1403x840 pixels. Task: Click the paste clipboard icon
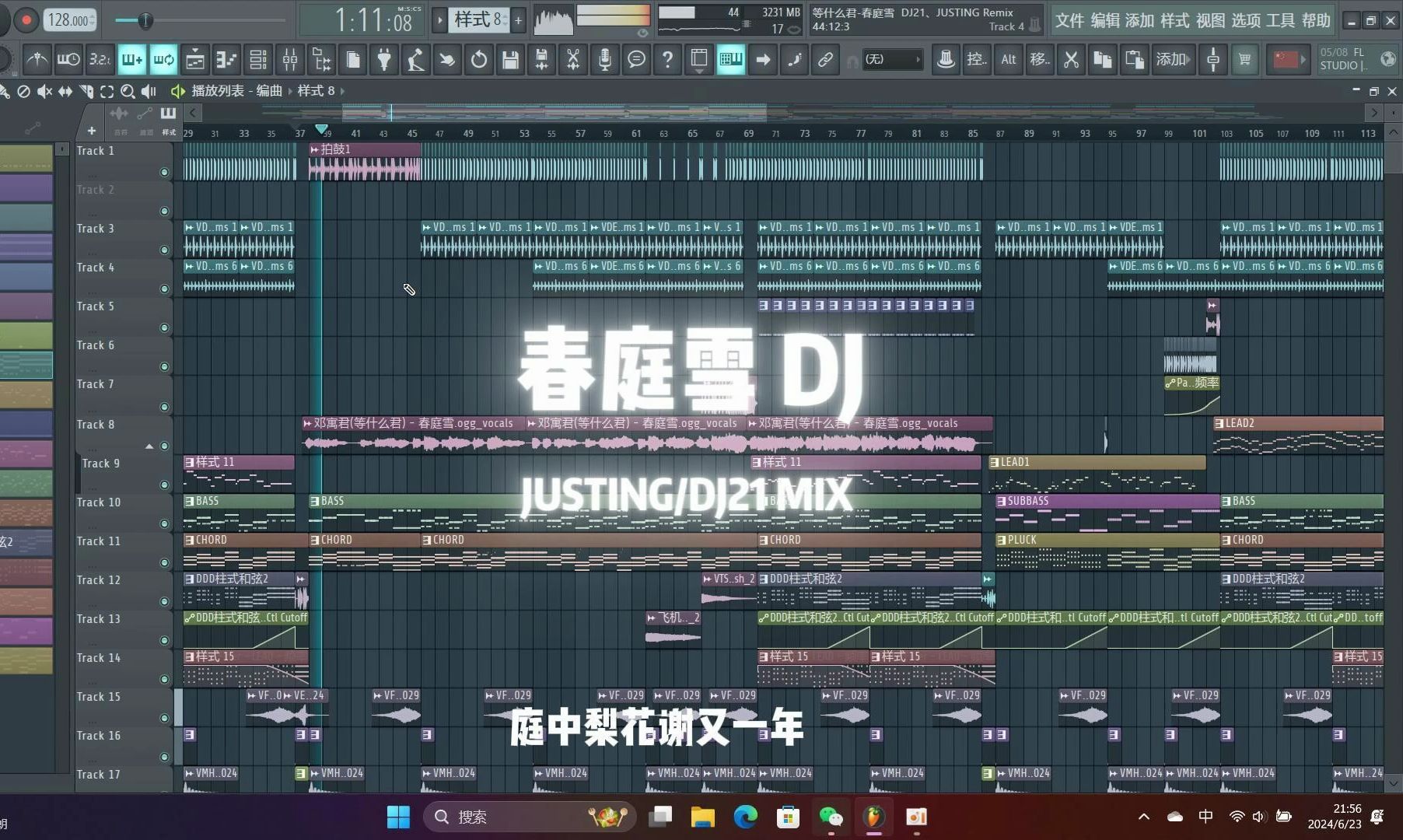pyautogui.click(x=1135, y=59)
